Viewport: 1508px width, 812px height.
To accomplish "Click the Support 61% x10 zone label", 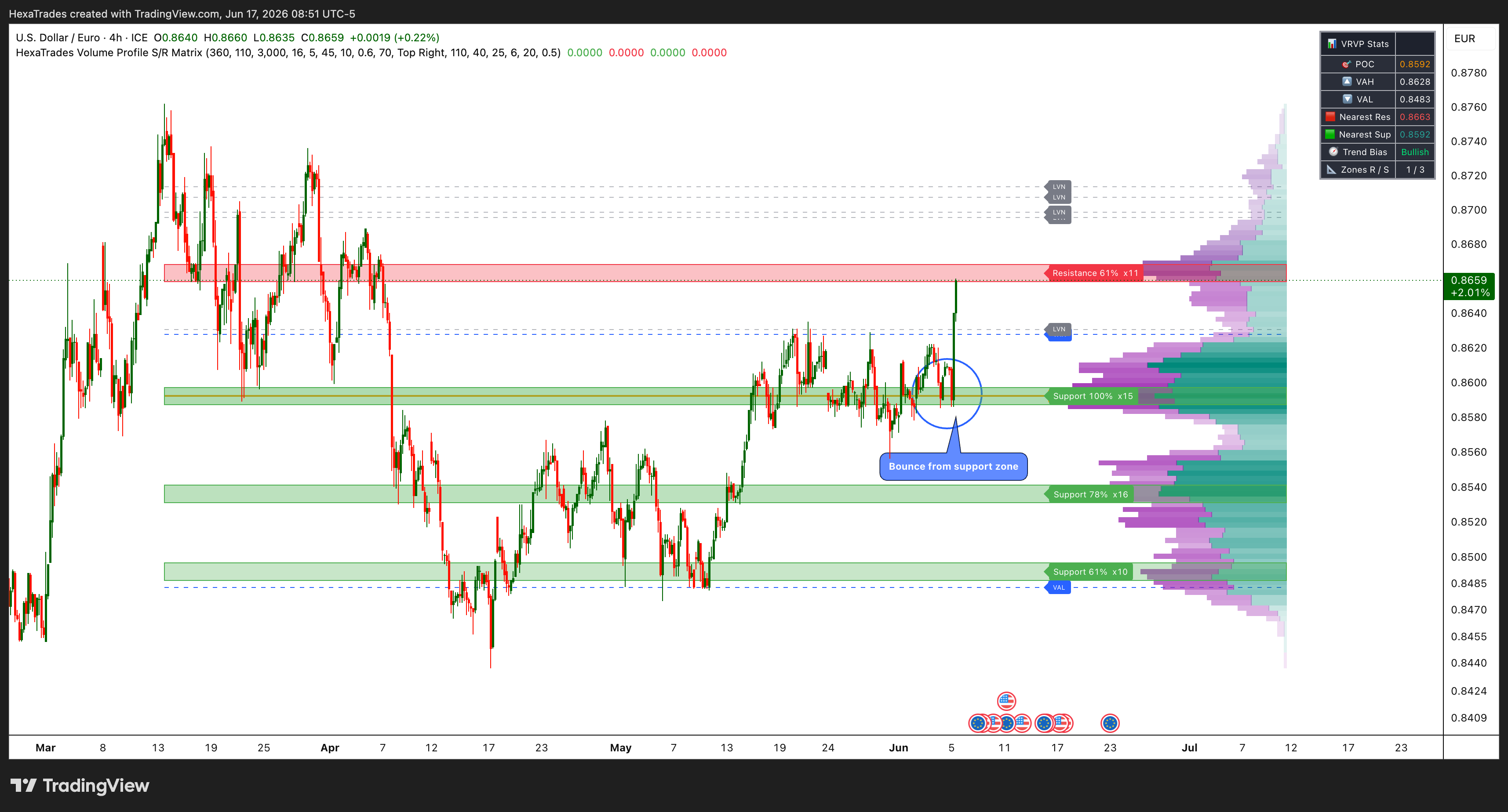I will coord(1089,572).
